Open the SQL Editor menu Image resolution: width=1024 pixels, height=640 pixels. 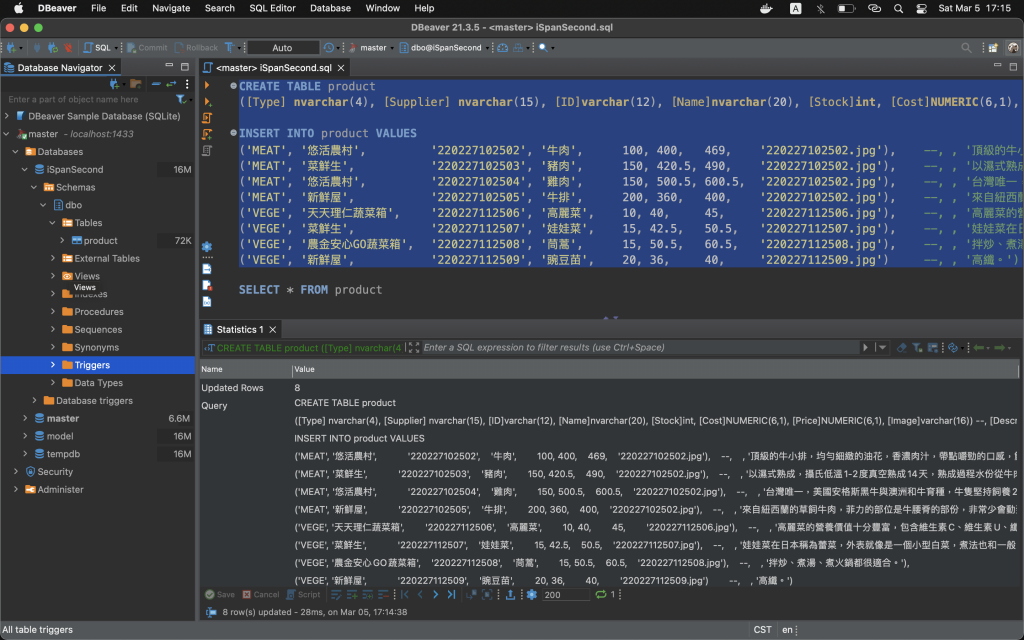272,8
